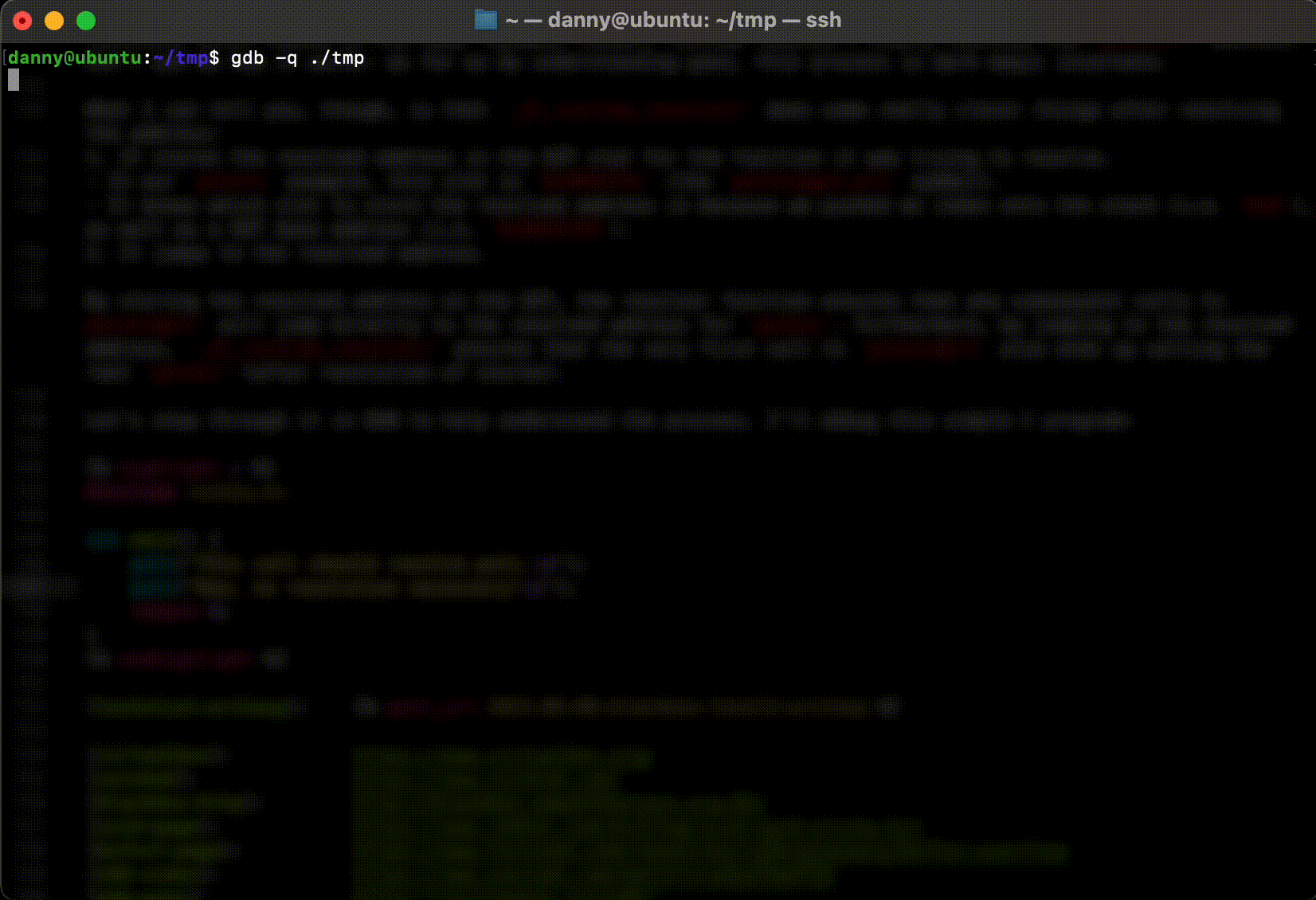The image size is (1316, 900).
Task: Click 'ubuntu' hostname in the shell prompt
Action: point(108,58)
